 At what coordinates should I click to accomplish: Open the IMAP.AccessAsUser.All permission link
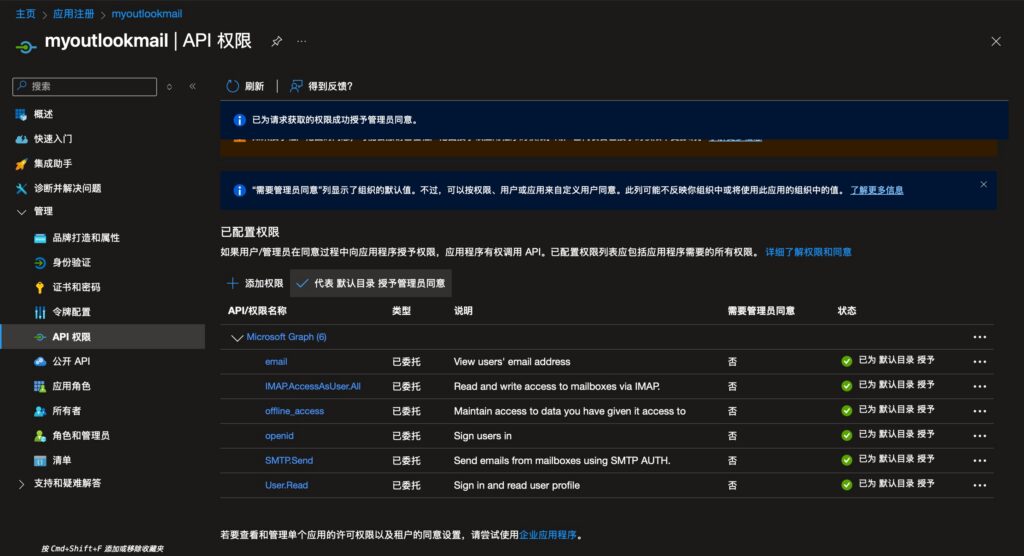312,386
